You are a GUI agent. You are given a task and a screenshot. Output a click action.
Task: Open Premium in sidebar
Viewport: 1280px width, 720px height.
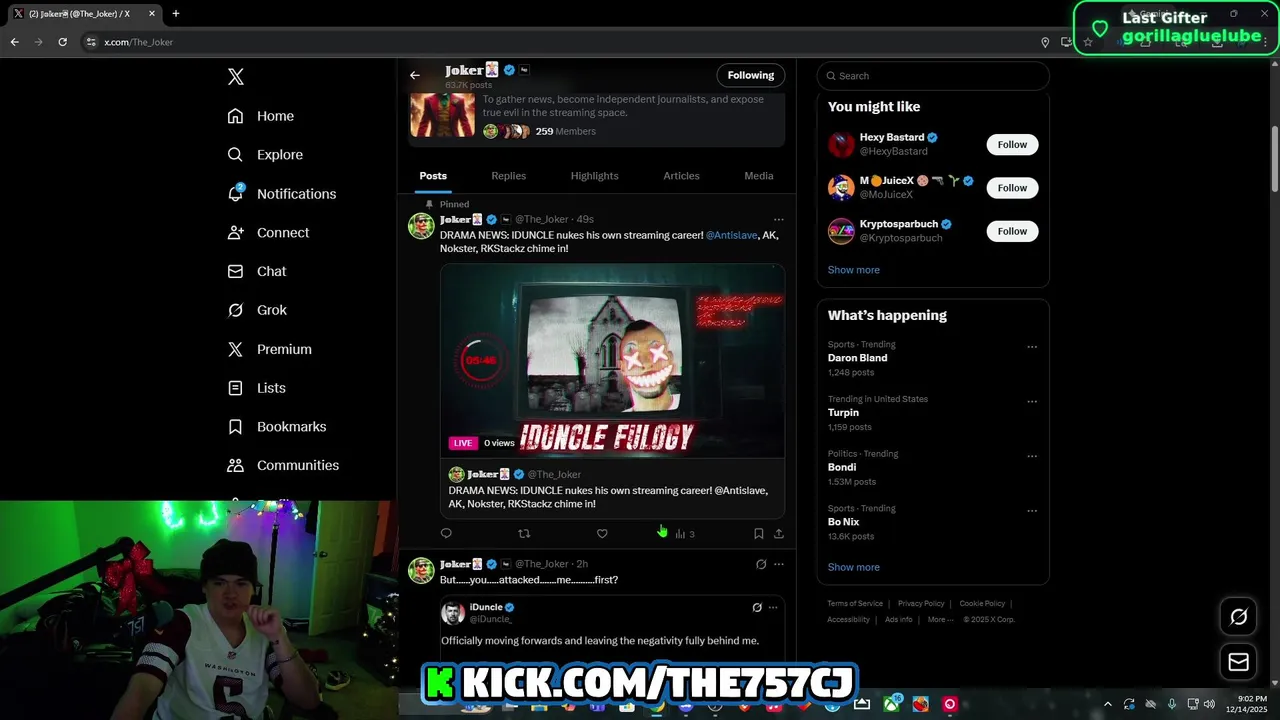[x=270, y=349]
